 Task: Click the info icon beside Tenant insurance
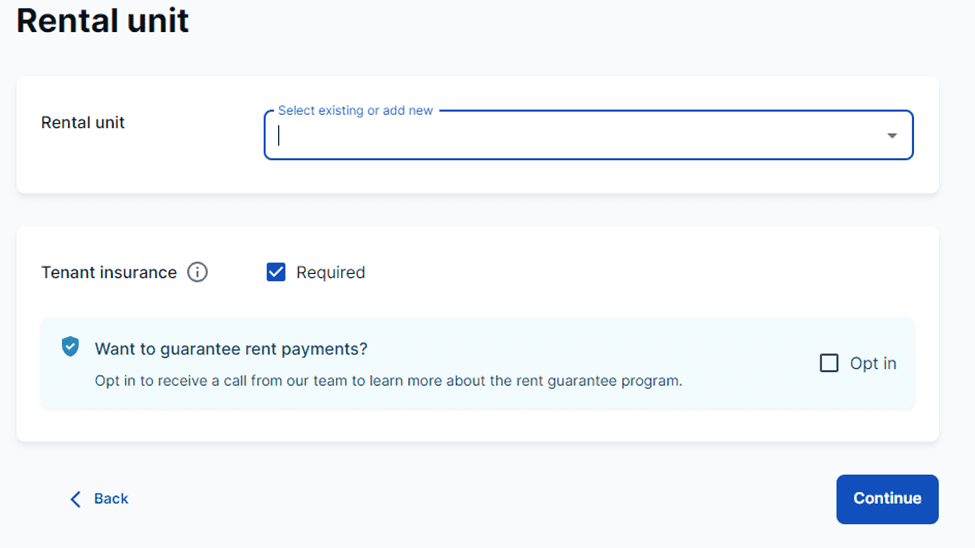(x=198, y=272)
